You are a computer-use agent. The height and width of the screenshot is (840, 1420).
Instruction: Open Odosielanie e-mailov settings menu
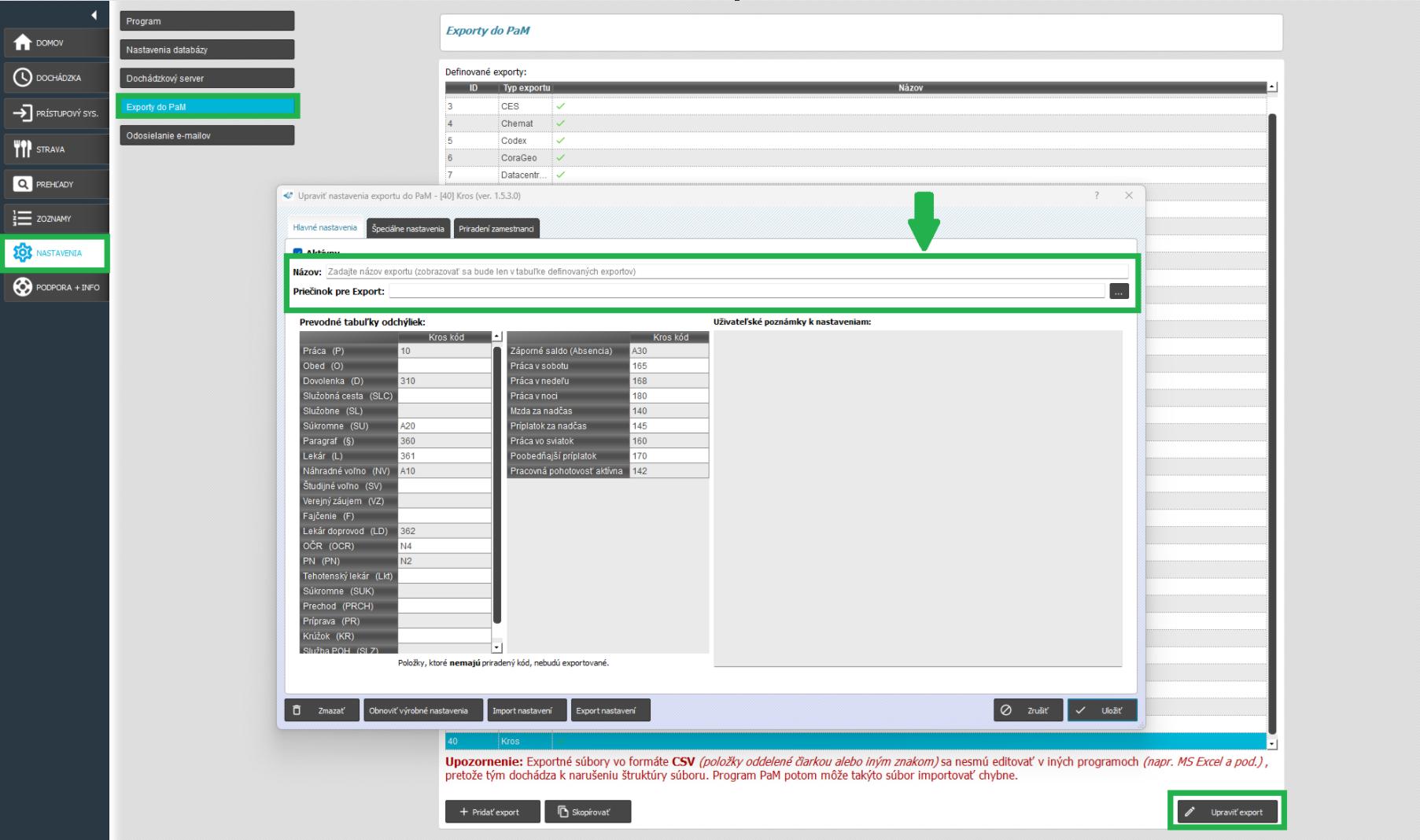(x=206, y=135)
